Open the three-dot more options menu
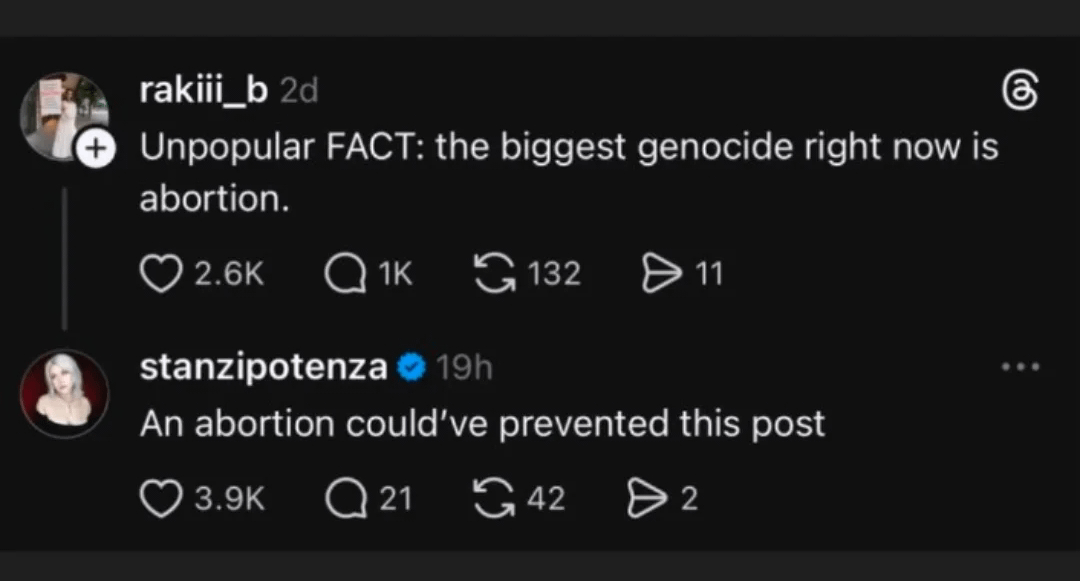 point(1020,368)
